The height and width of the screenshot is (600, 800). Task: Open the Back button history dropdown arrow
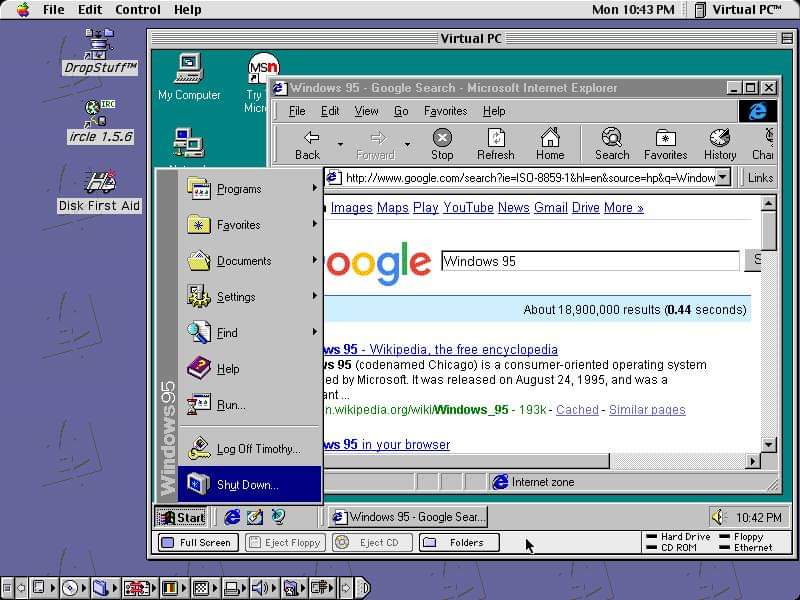[x=340, y=145]
